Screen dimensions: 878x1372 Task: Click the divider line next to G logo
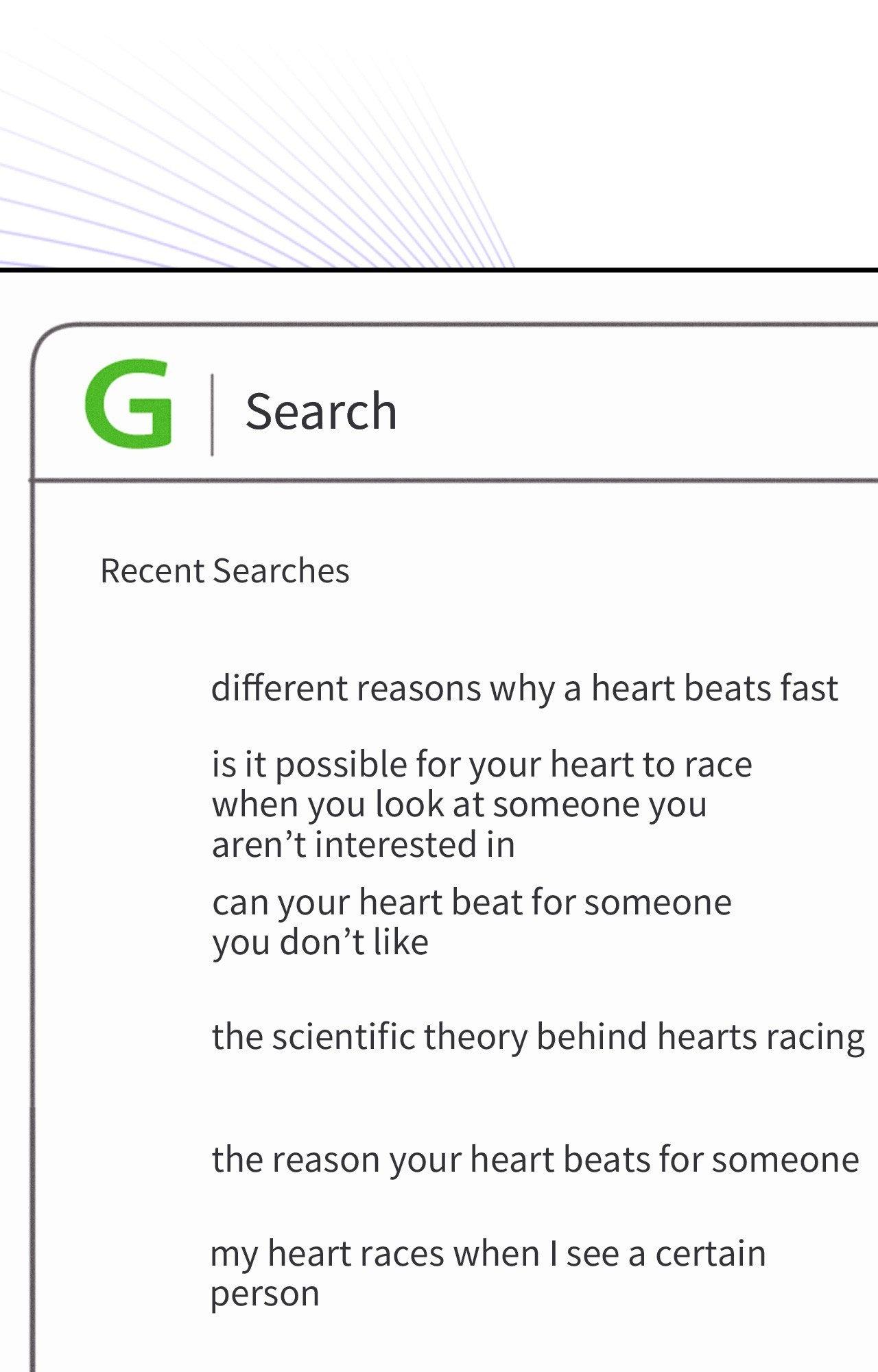(x=212, y=414)
